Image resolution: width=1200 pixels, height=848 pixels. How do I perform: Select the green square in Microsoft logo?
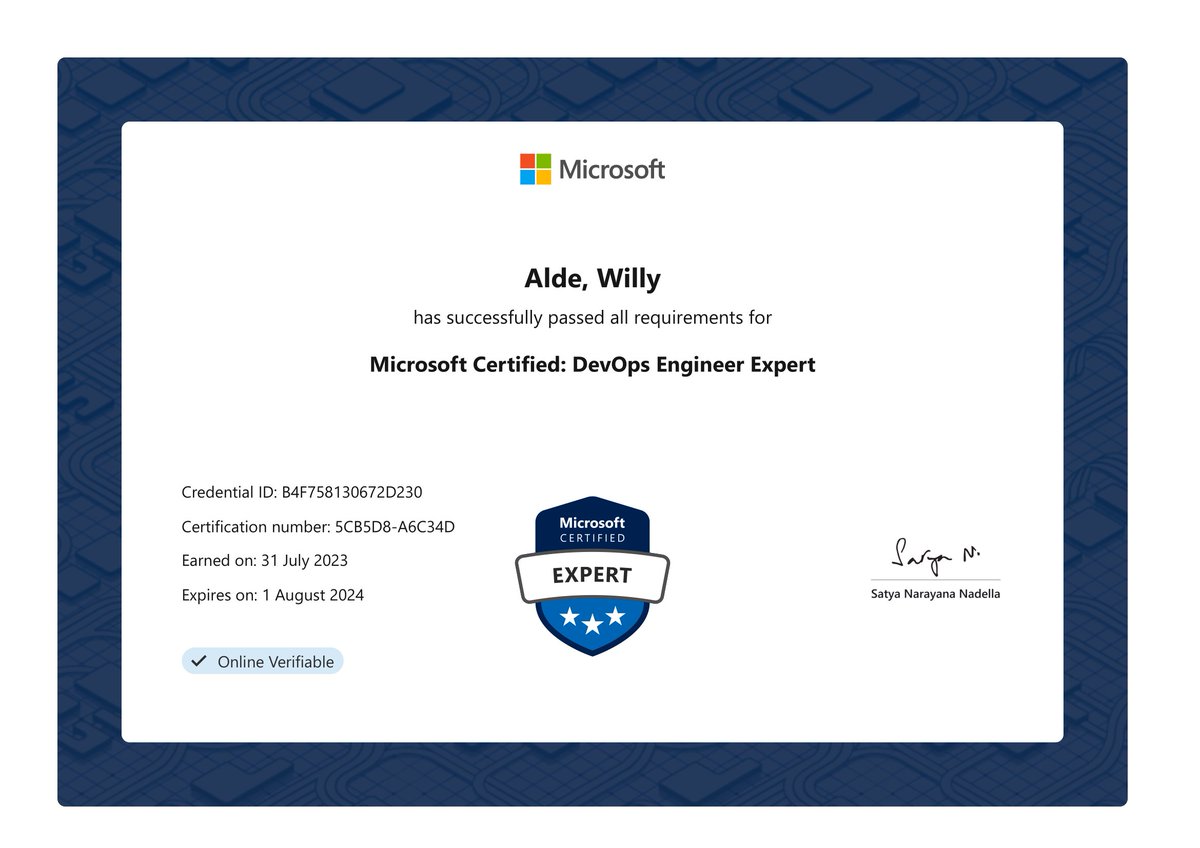click(x=543, y=161)
